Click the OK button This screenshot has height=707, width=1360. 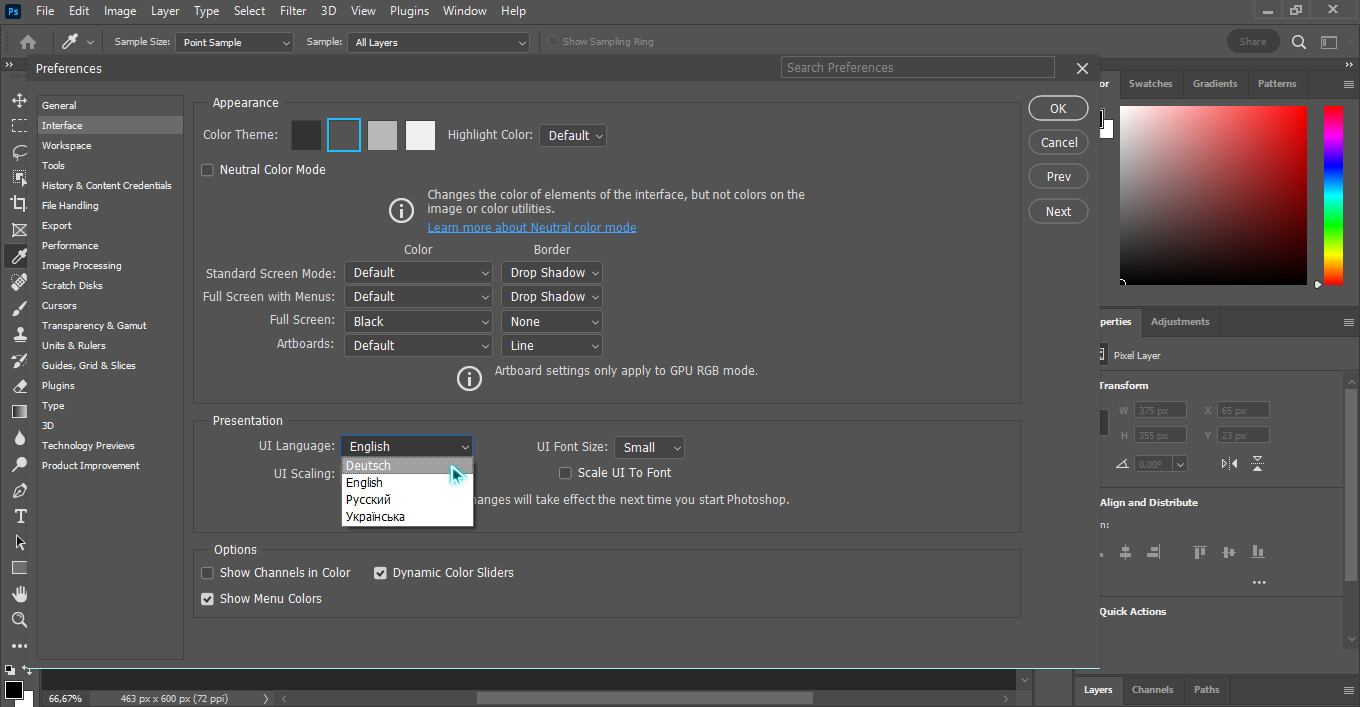[x=1058, y=109]
